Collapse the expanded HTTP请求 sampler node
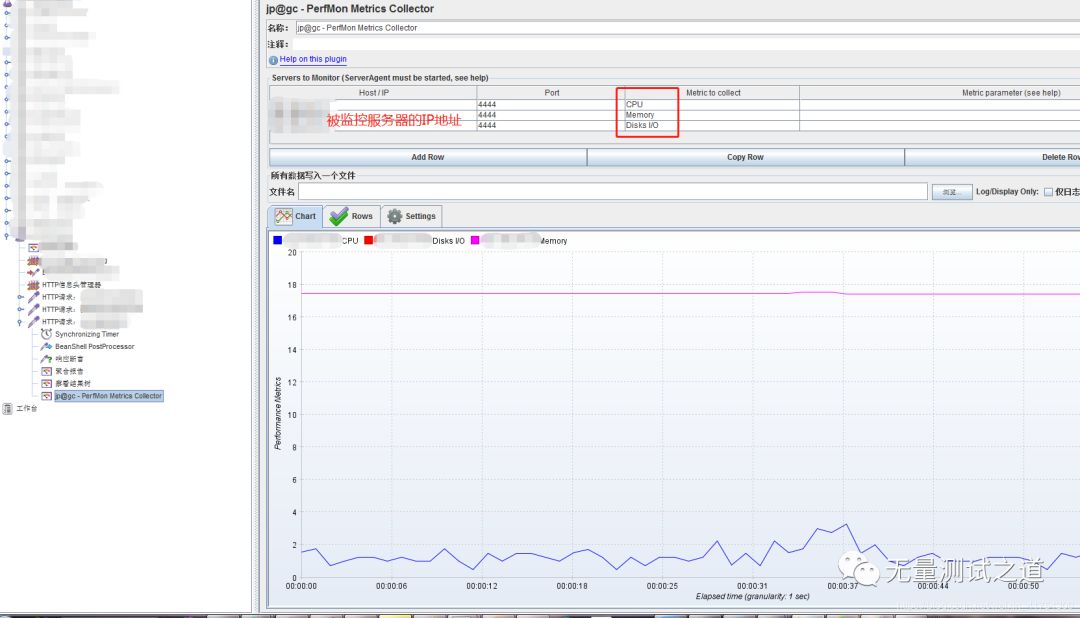 (x=21, y=322)
